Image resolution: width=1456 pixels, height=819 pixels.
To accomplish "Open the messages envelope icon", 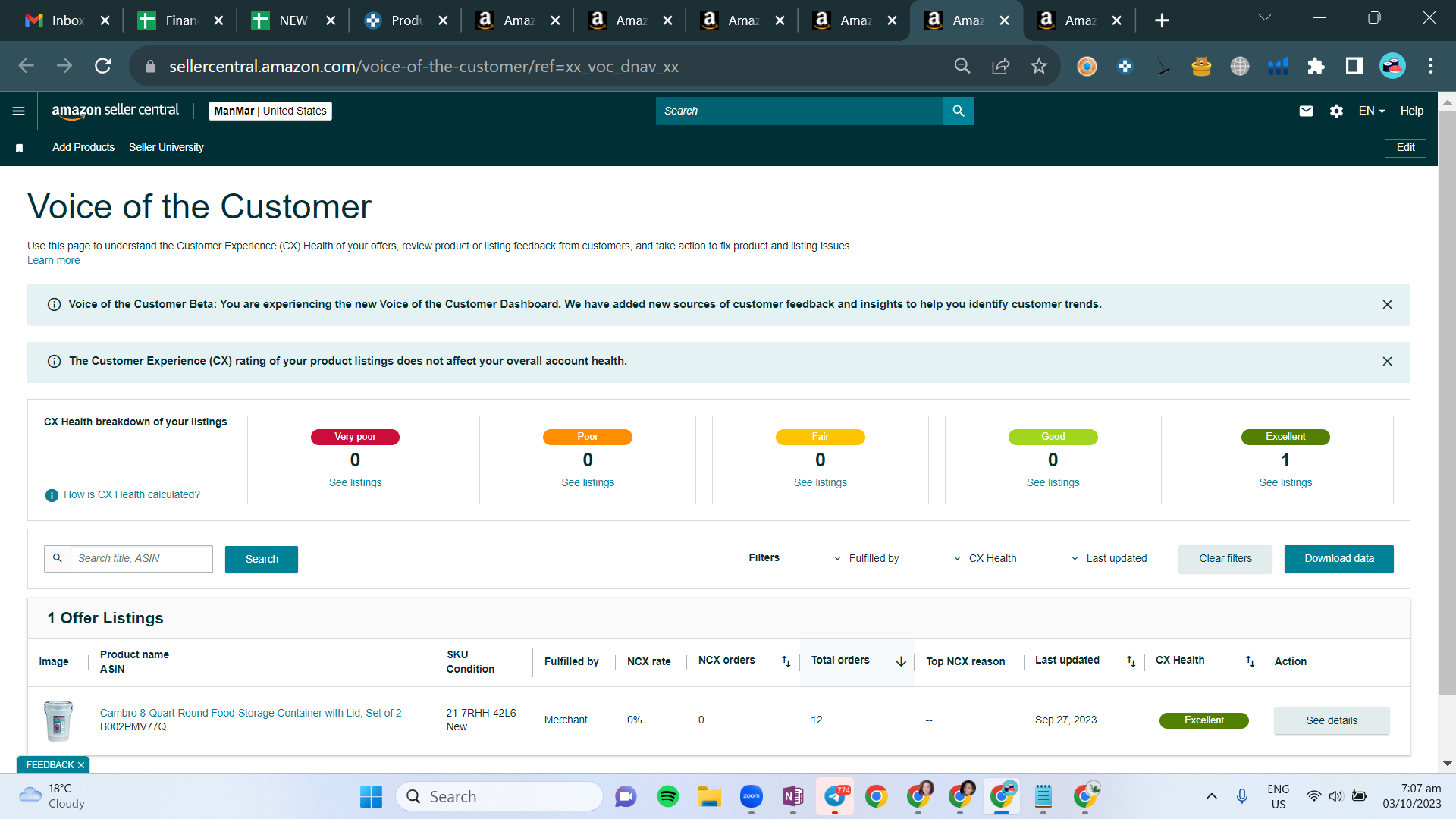I will (x=1306, y=111).
